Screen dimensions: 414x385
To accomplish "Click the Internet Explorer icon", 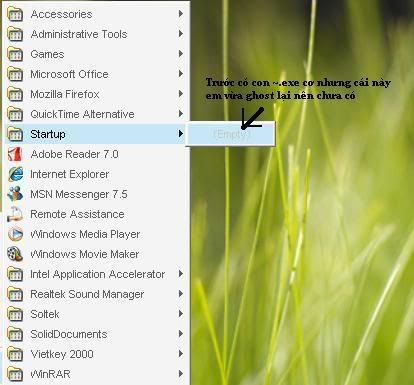I will click(15, 174).
